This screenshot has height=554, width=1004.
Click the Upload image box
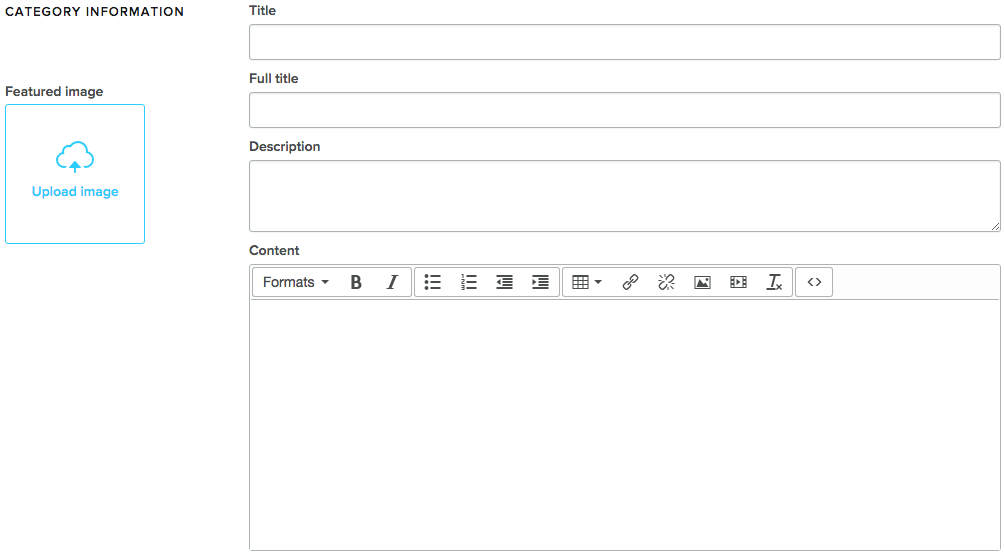pyautogui.click(x=75, y=174)
